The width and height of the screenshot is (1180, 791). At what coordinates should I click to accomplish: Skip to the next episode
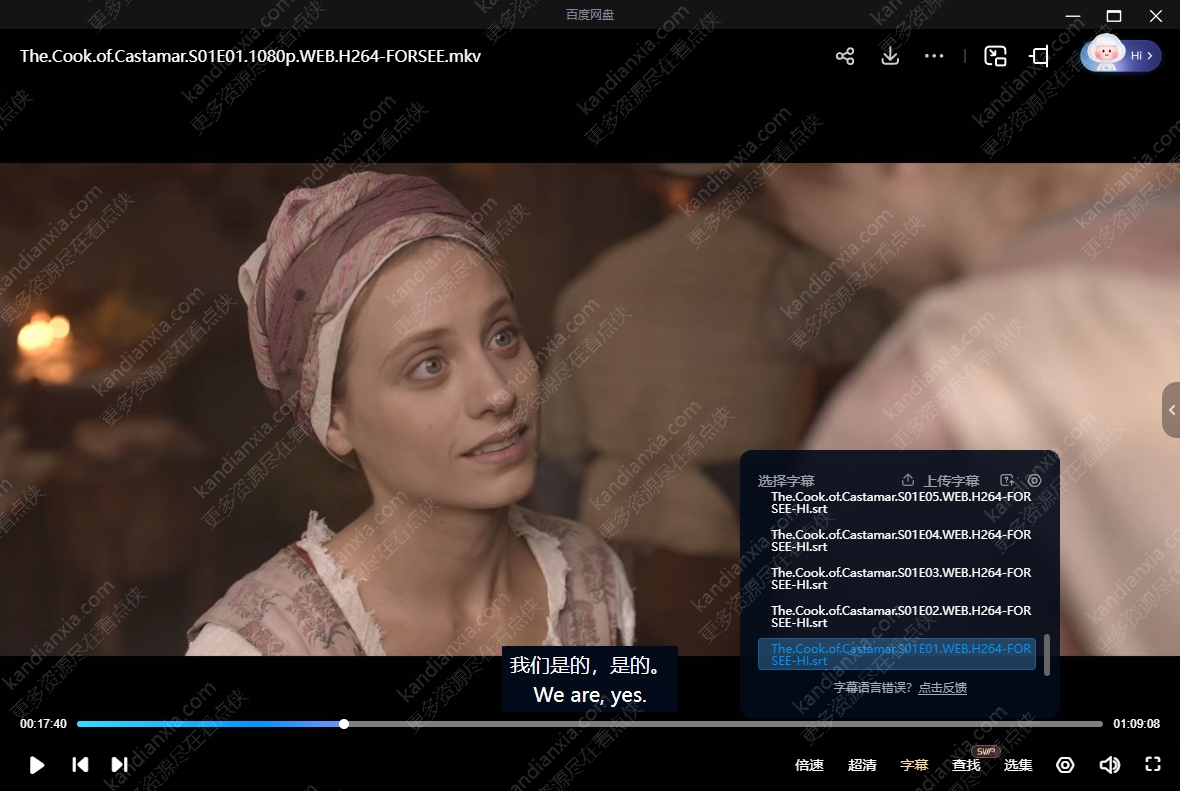(119, 765)
